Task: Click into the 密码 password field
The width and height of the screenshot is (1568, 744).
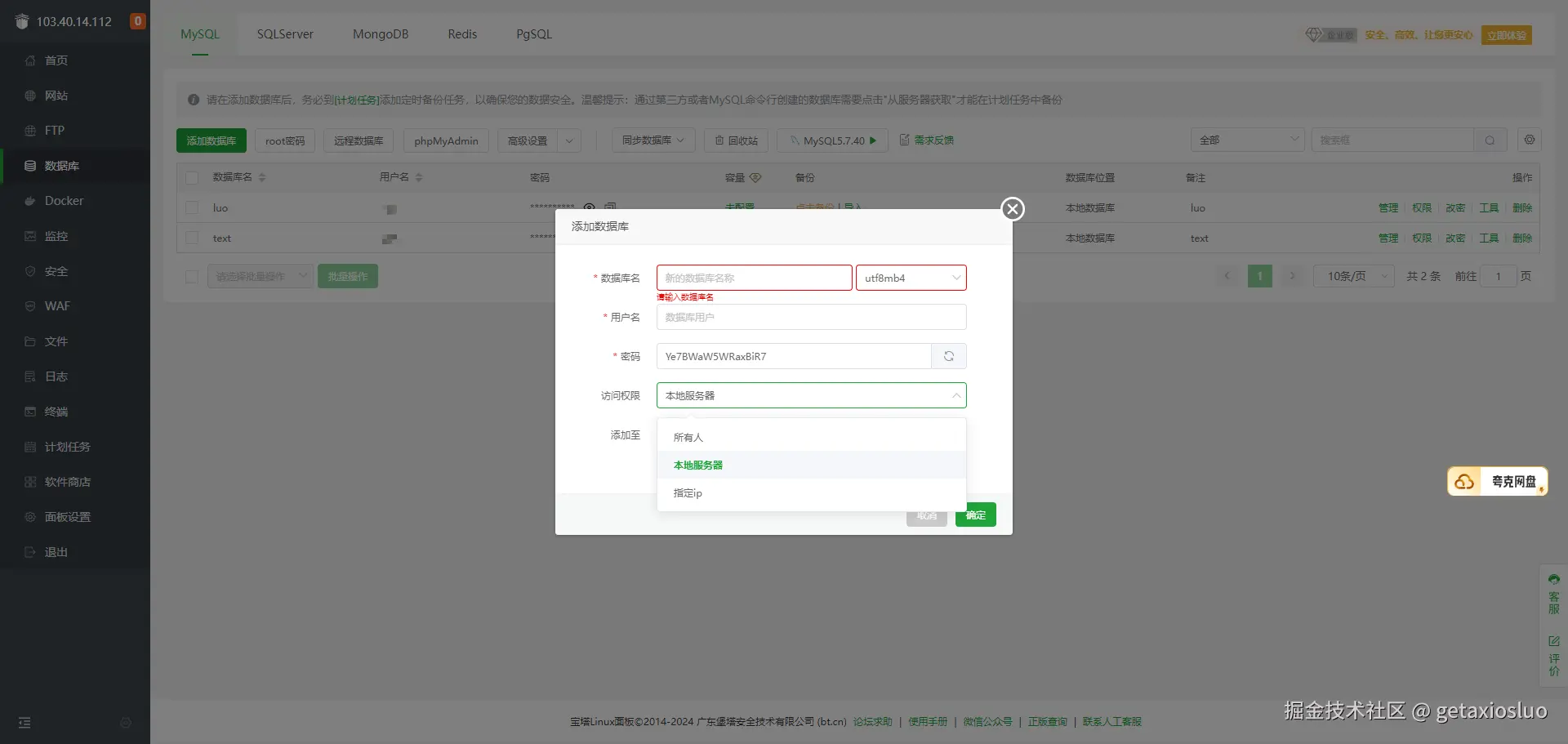Action: [x=795, y=356]
